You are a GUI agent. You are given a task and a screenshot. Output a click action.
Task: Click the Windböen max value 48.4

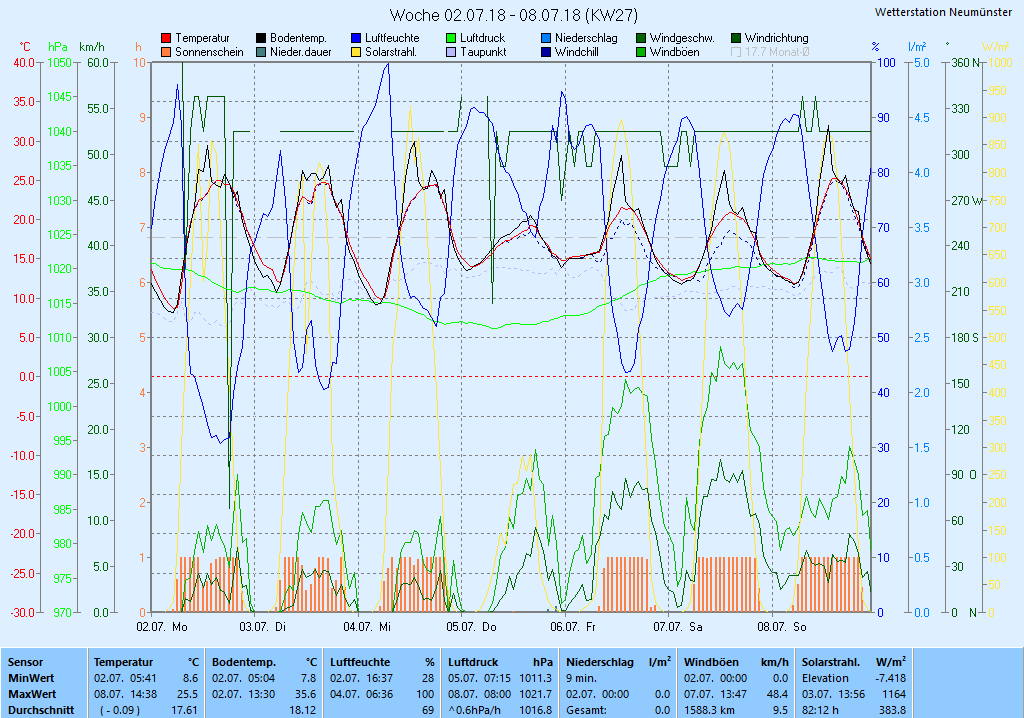[777, 694]
